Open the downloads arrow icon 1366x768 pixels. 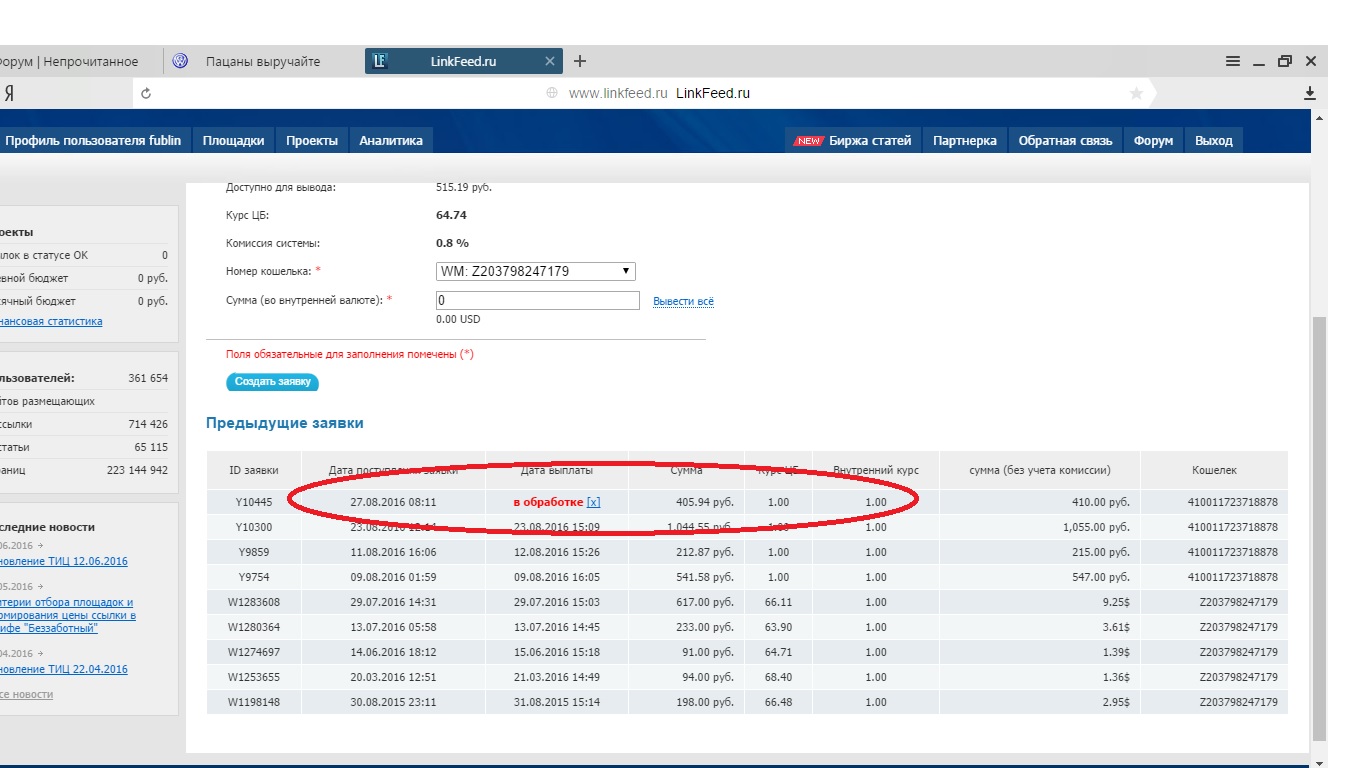[x=1310, y=93]
